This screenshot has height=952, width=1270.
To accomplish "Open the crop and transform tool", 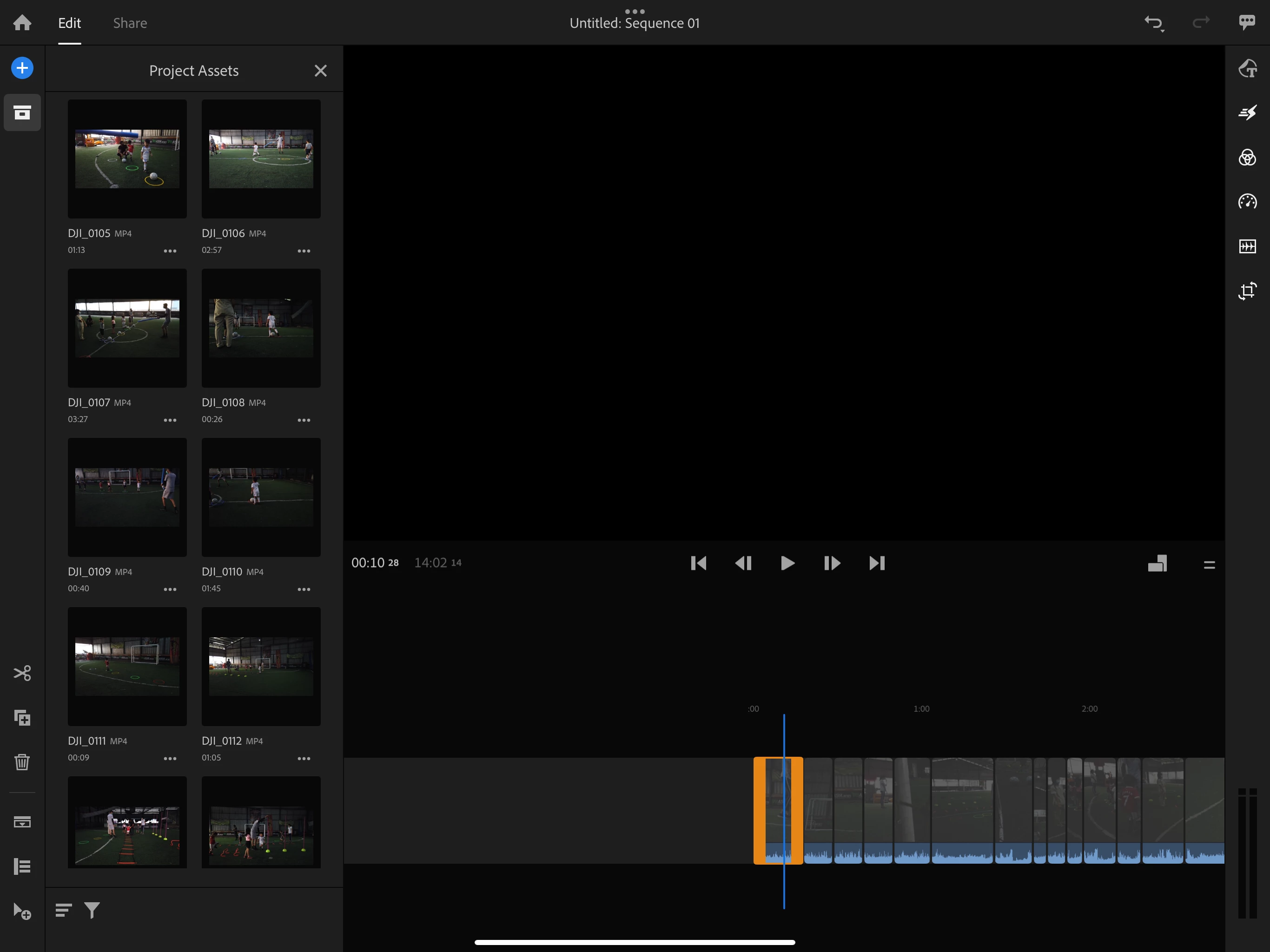I will [1247, 291].
